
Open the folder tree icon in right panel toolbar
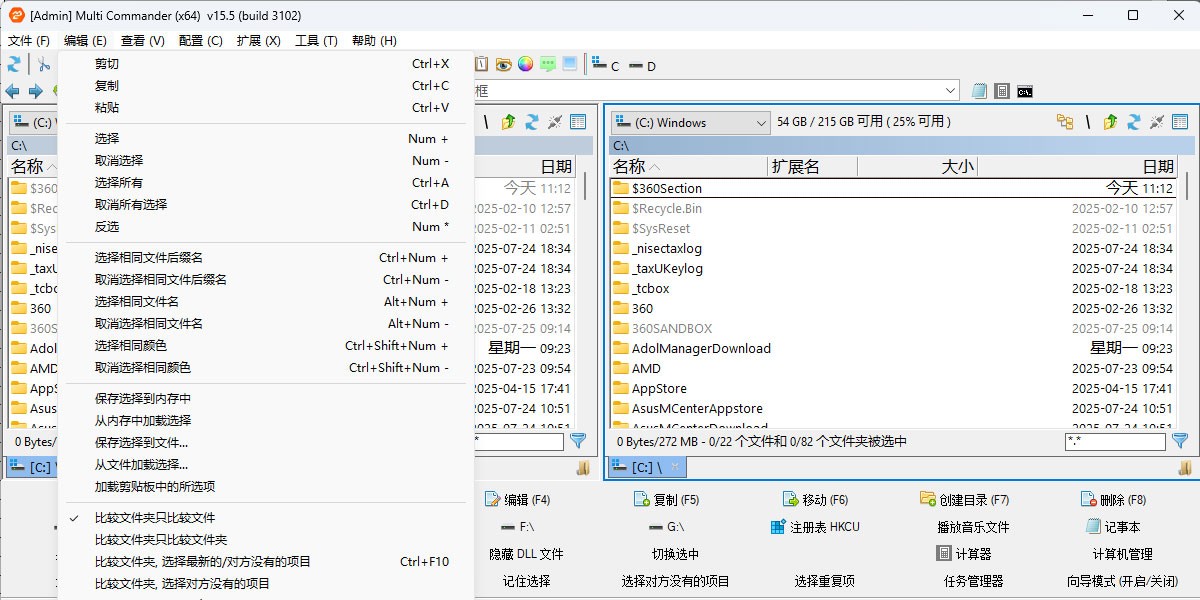(x=1066, y=121)
